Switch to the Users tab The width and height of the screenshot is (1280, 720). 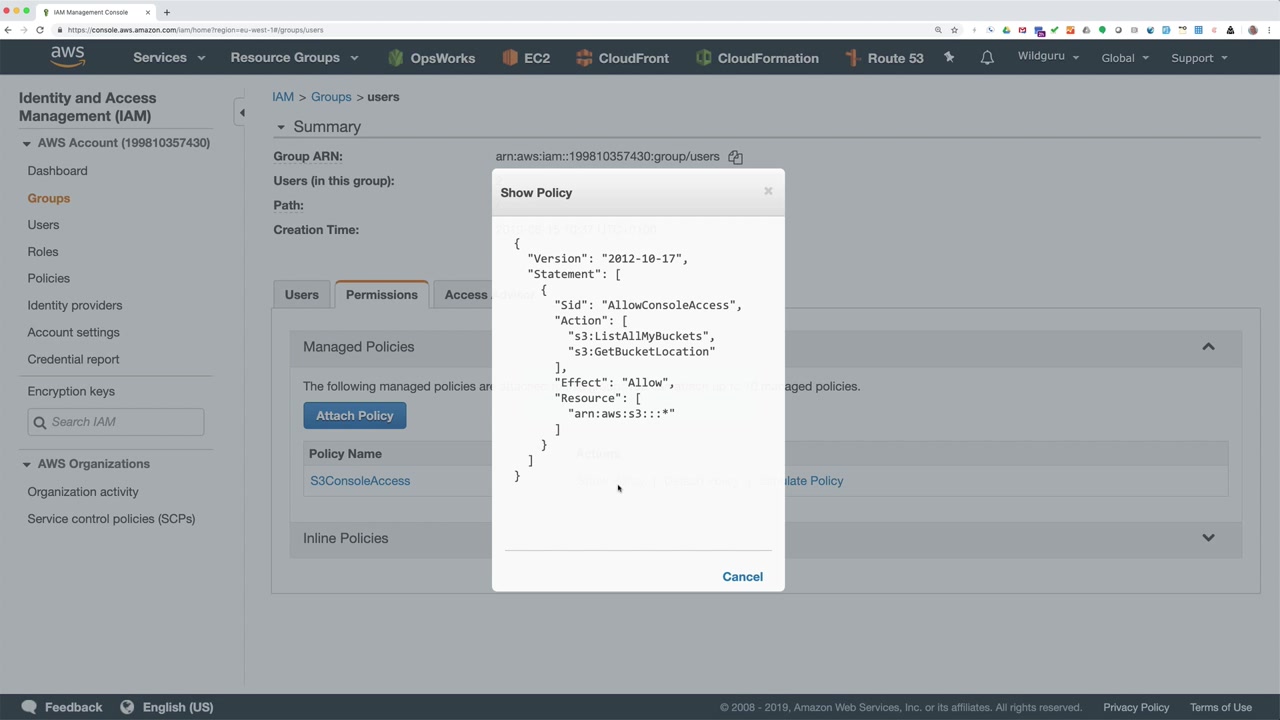(301, 295)
